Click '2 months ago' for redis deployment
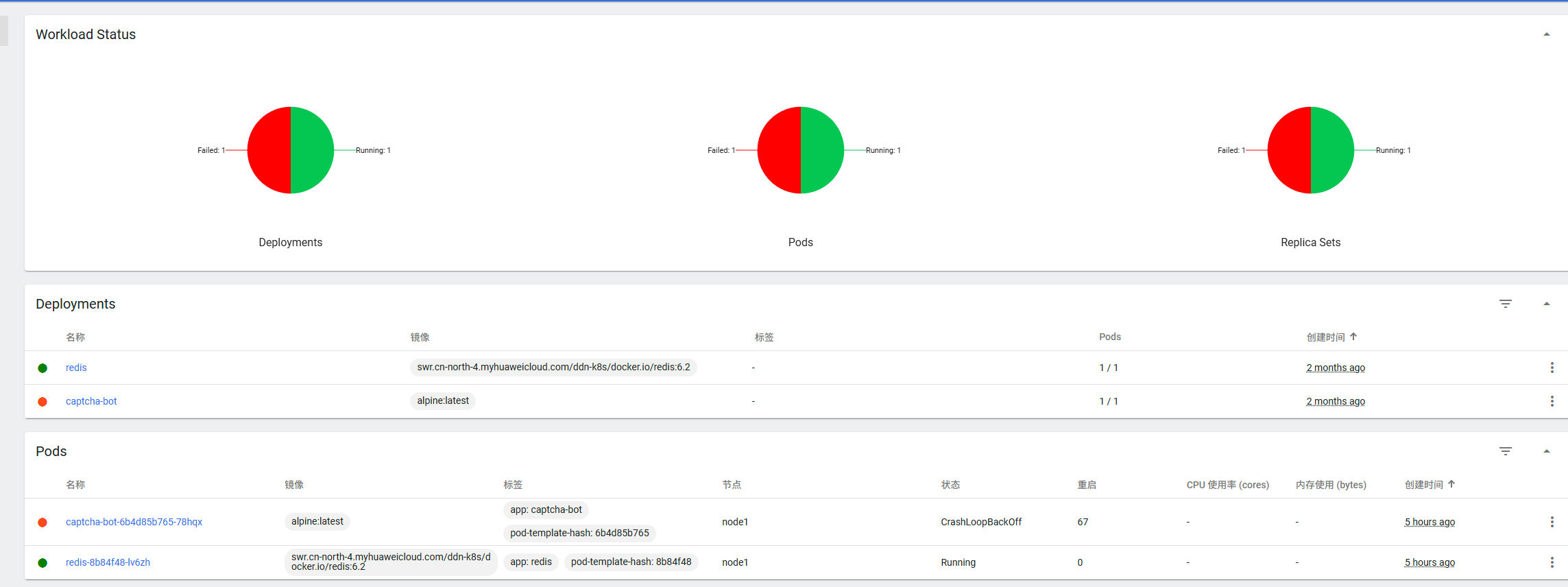 pyautogui.click(x=1336, y=368)
